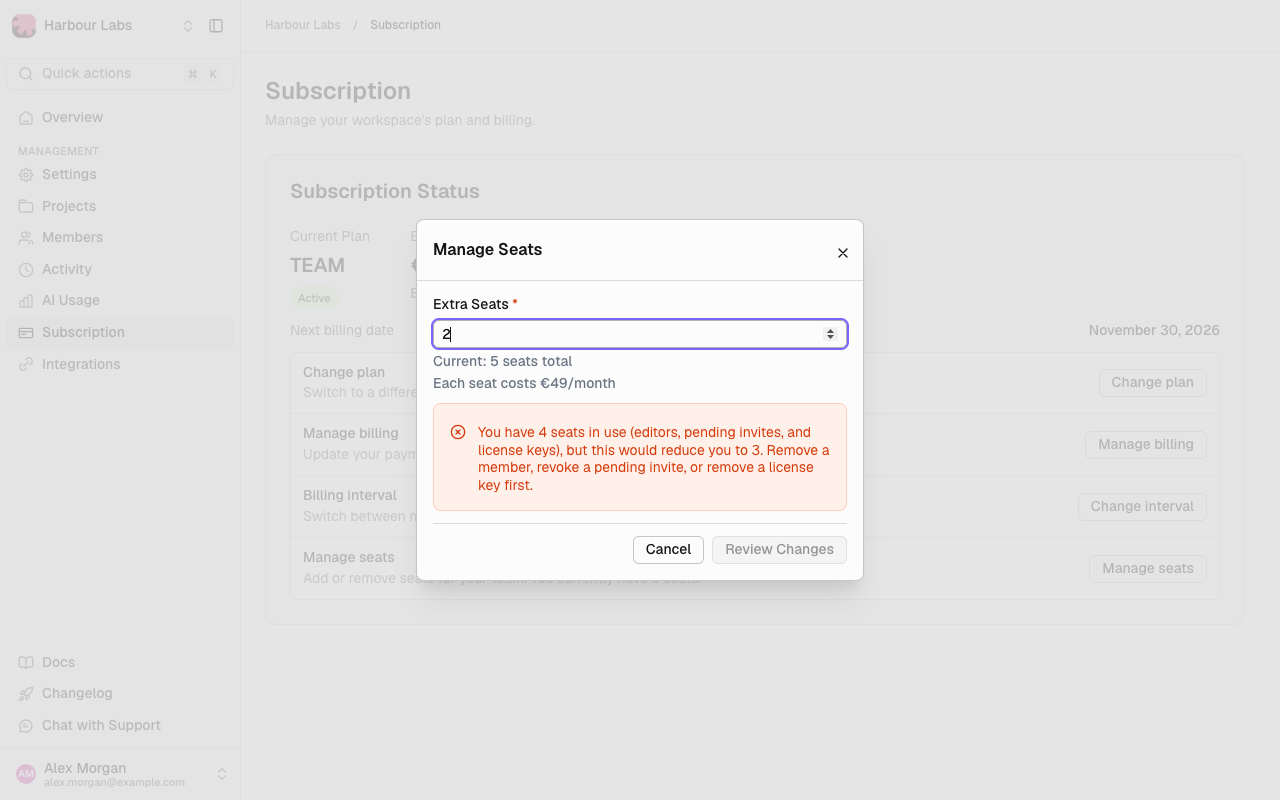This screenshot has width=1280, height=800.
Task: Click the Cancel button in dialog
Action: 668,550
